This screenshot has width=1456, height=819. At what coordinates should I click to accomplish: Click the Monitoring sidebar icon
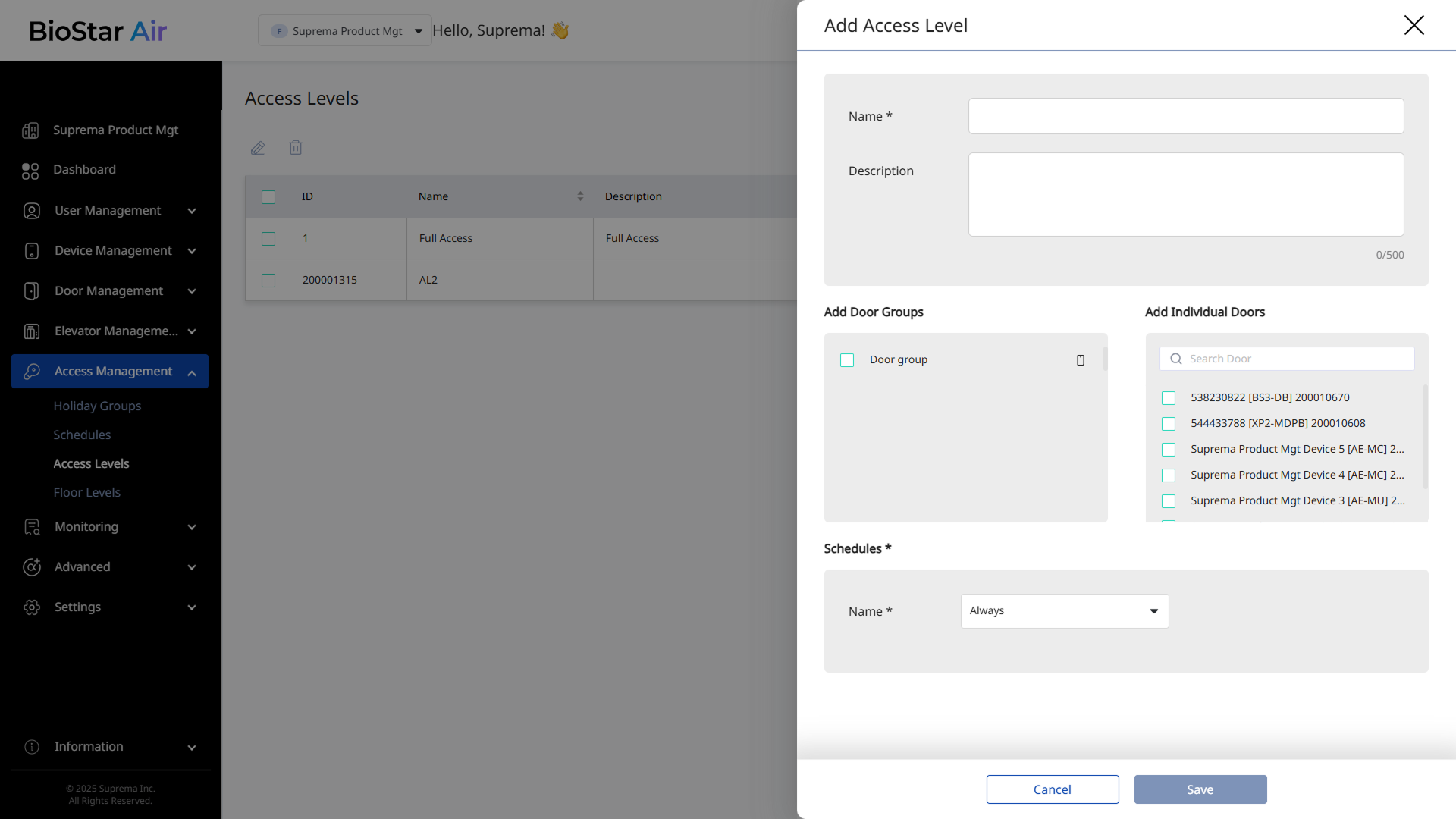click(x=32, y=527)
